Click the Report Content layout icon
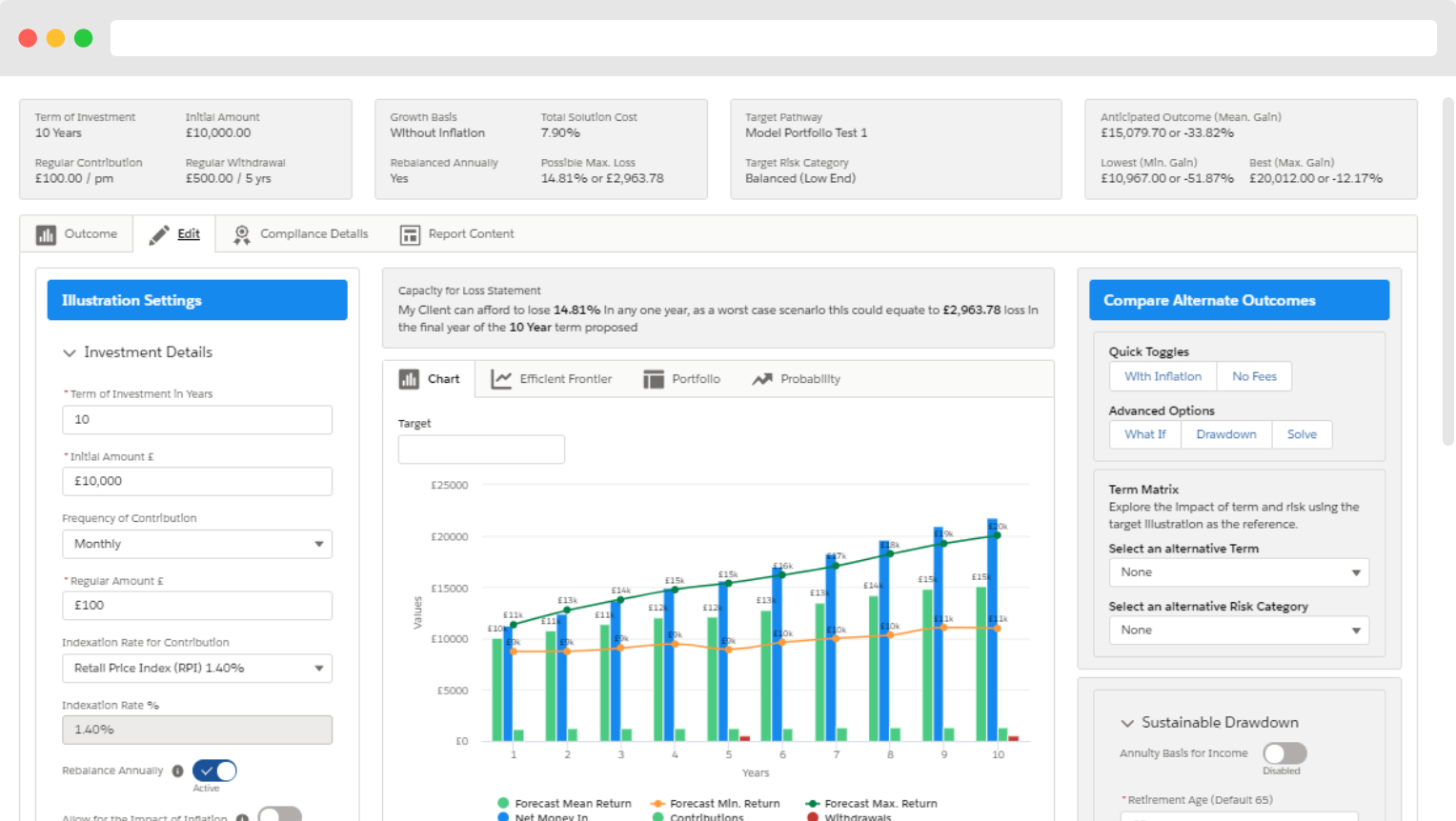The image size is (1456, 821). coord(410,234)
